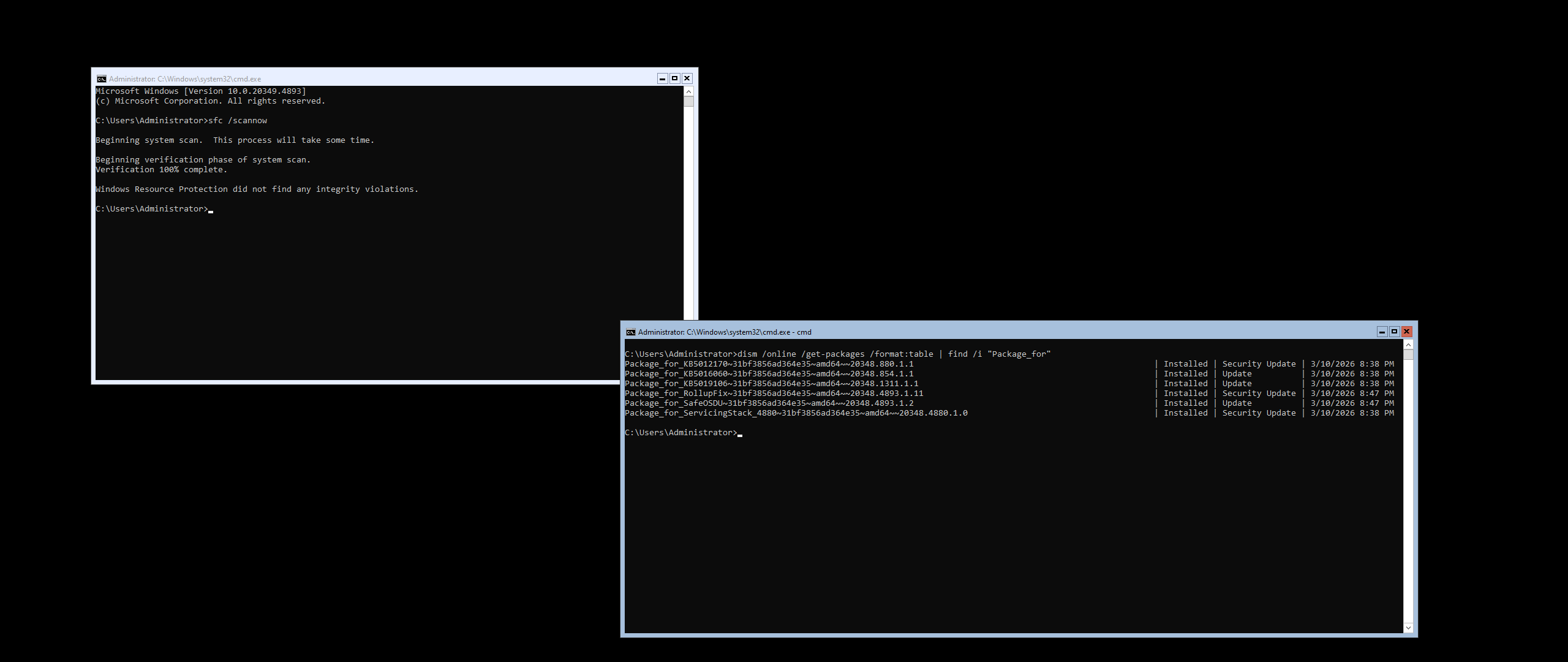Maximize the dism get-packages cmd window

[x=1394, y=332]
